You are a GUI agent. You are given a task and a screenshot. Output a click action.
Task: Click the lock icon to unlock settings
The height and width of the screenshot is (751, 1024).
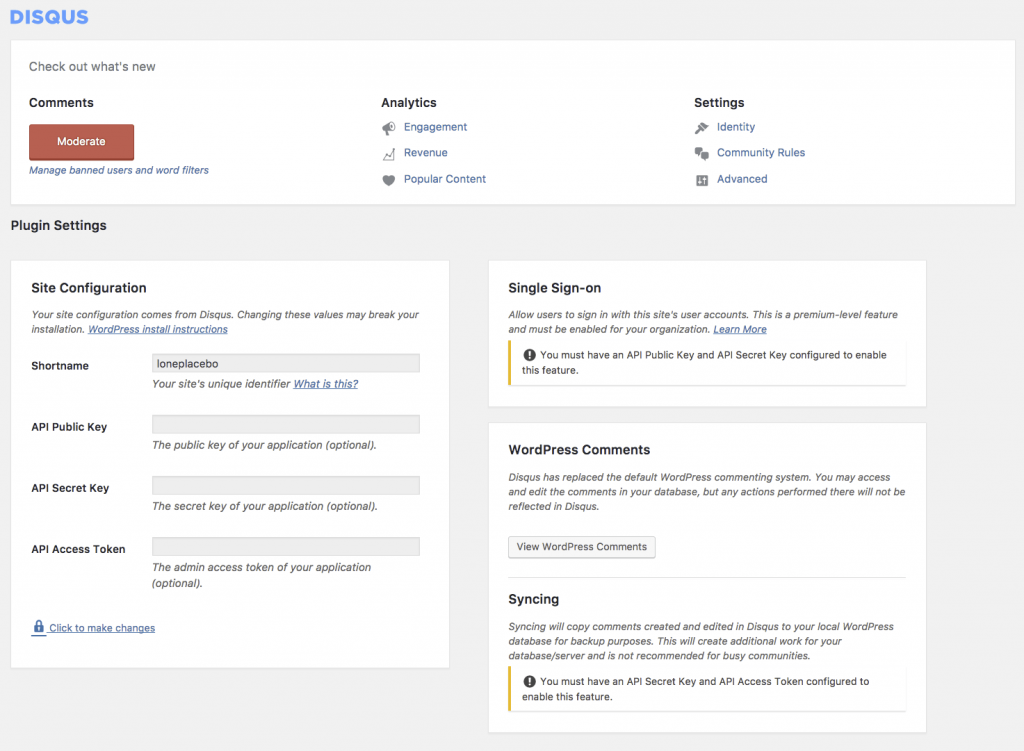(x=39, y=627)
